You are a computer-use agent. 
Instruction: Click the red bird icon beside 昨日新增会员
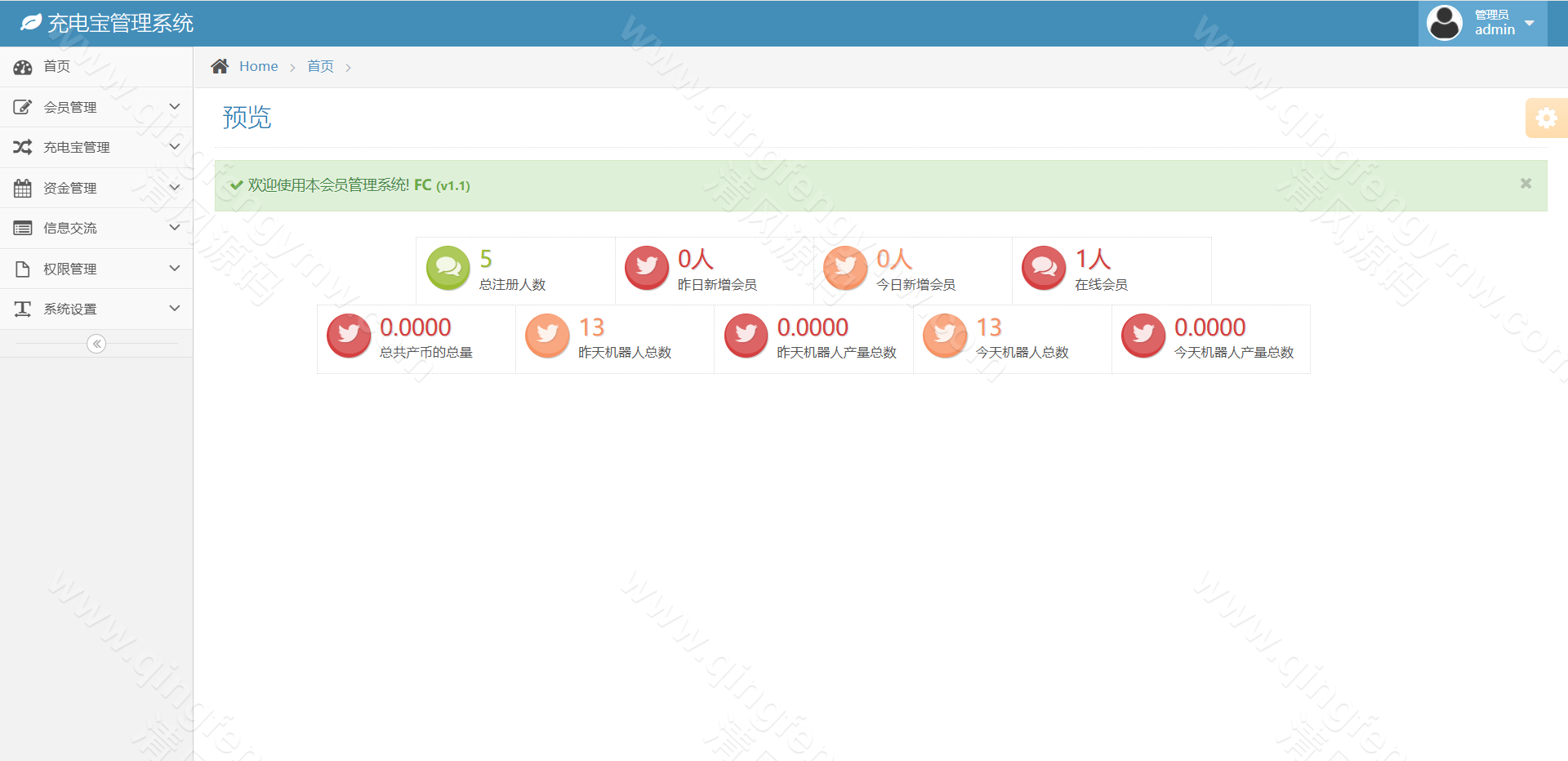(646, 267)
